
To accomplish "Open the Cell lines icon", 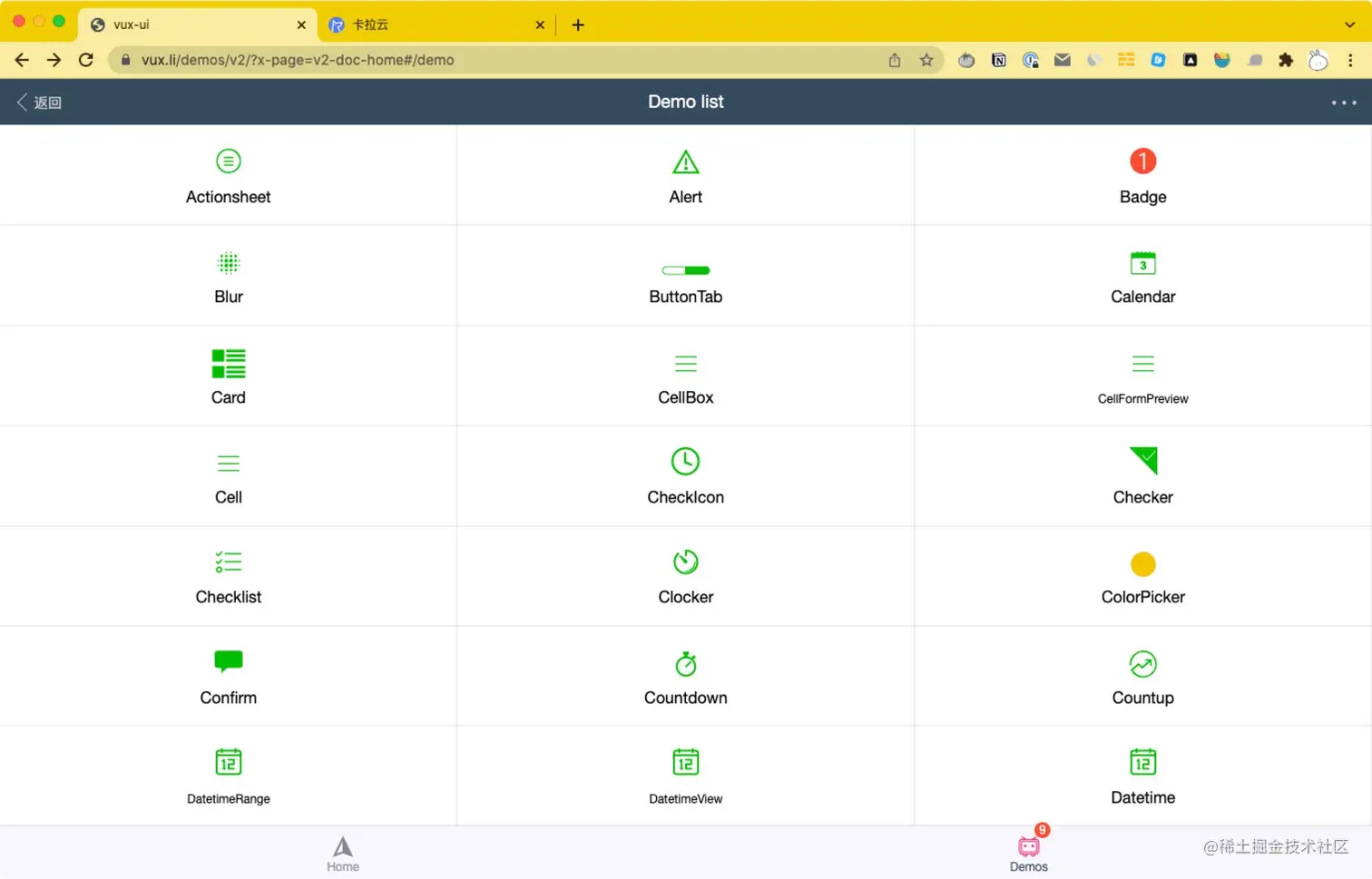I will (x=229, y=464).
